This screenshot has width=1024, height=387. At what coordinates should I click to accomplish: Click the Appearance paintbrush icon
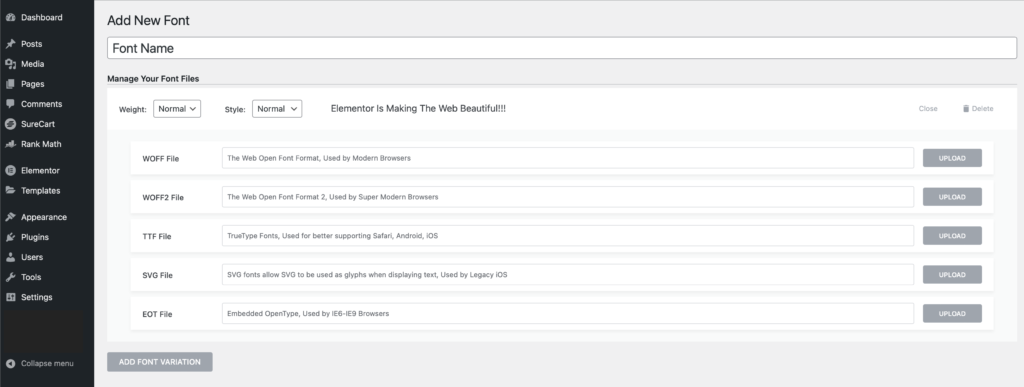10,217
